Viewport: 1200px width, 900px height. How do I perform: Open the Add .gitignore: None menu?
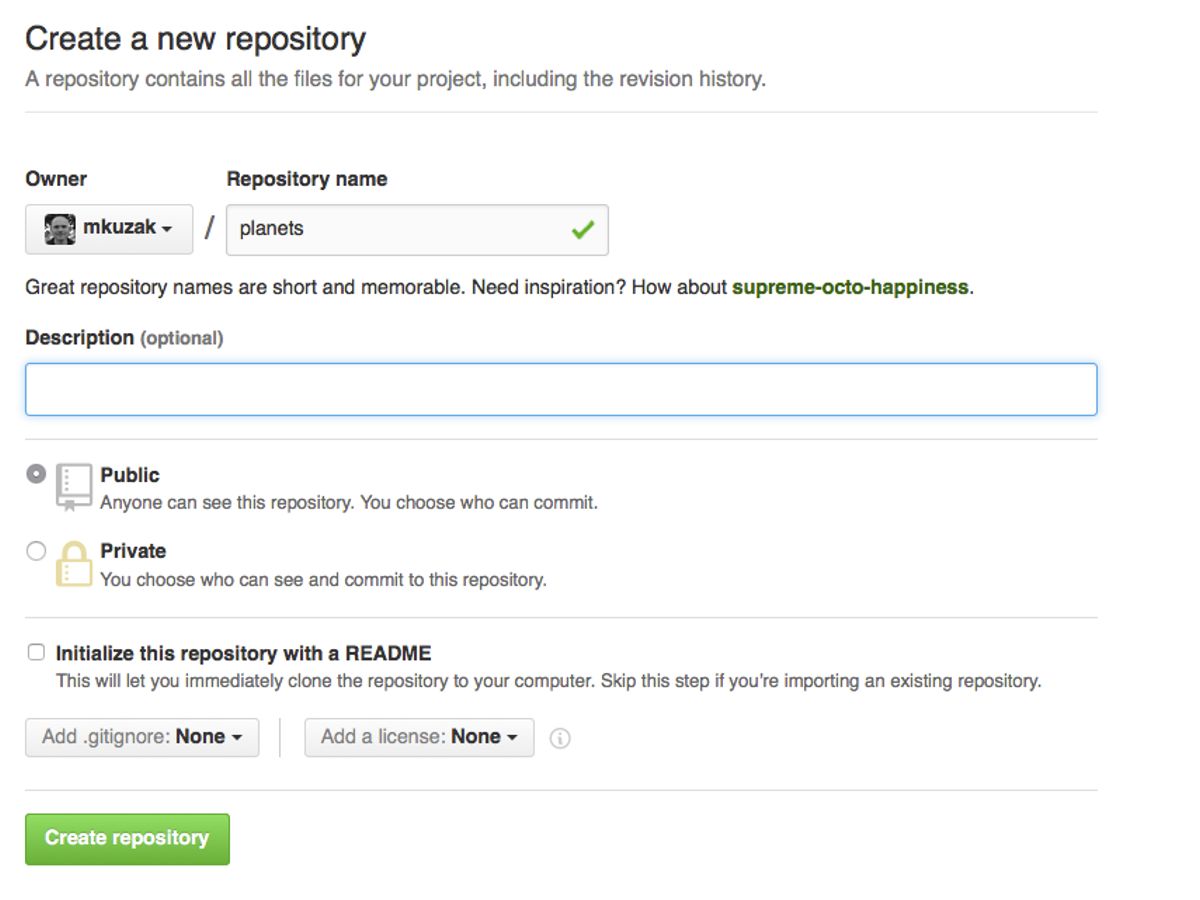[141, 737]
